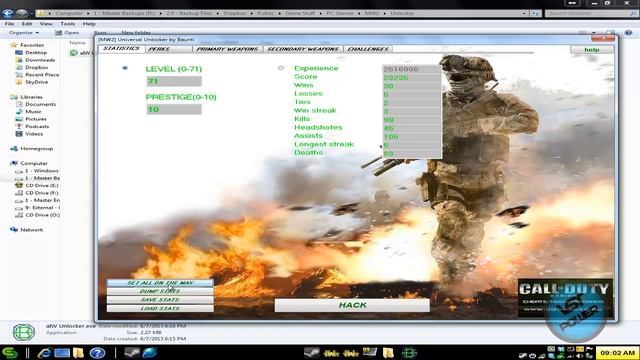The width and height of the screenshot is (640, 360).
Task: Open the File menu in Explorer
Action: pyautogui.click(x=9, y=24)
